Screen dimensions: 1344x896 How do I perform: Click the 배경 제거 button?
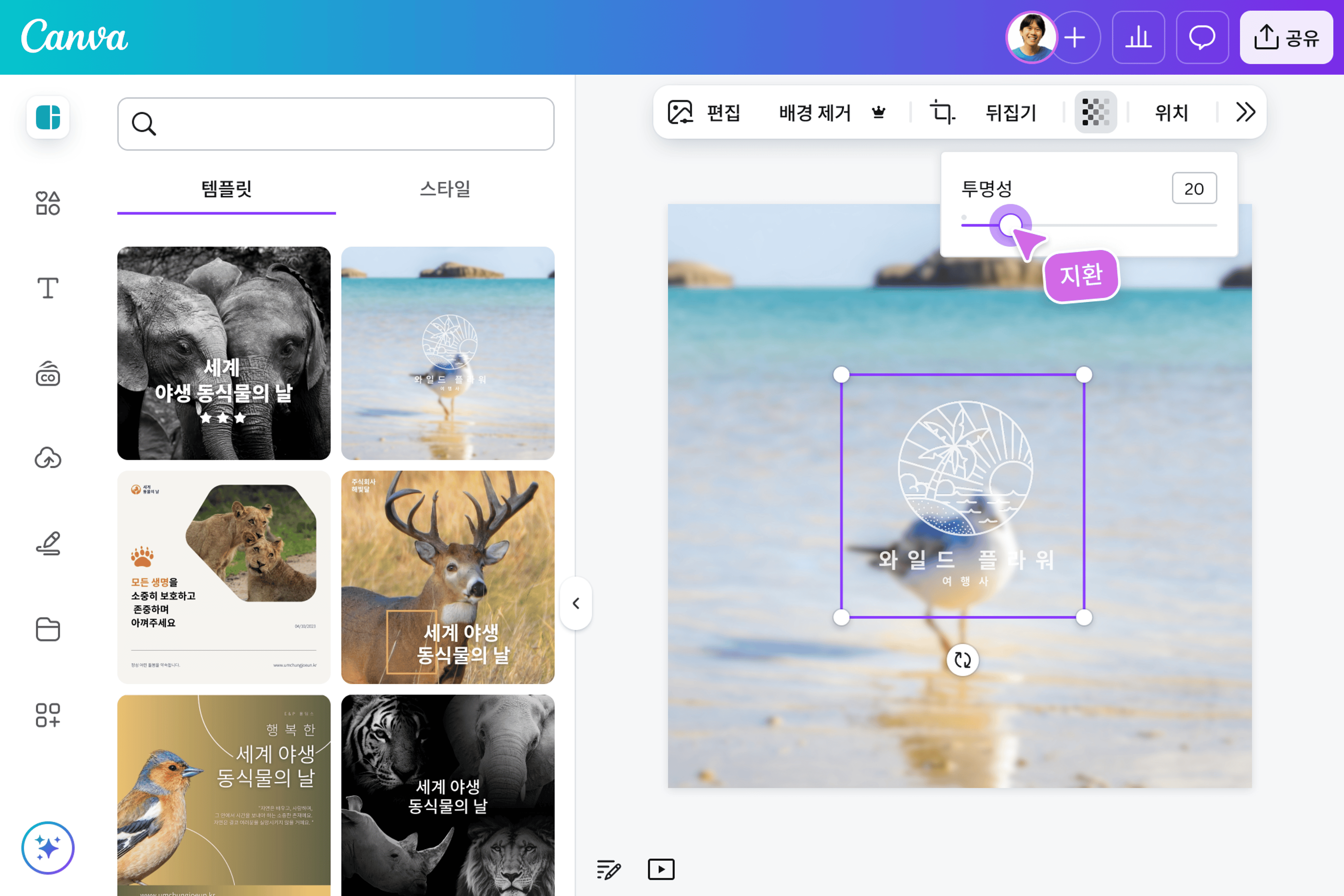tap(815, 113)
